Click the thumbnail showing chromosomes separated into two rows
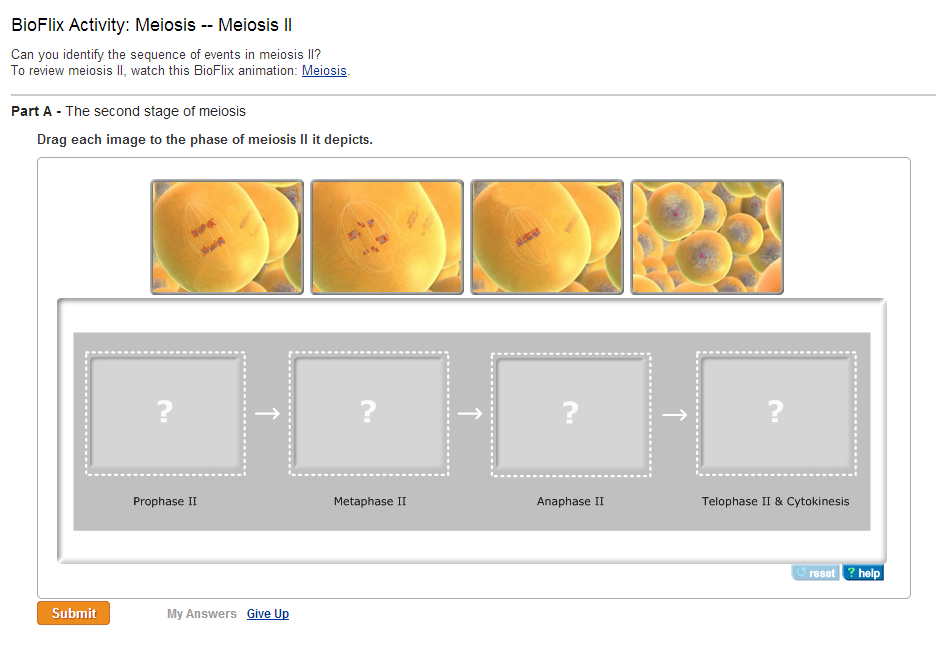Image resolution: width=936 pixels, height=653 pixels. pos(227,237)
